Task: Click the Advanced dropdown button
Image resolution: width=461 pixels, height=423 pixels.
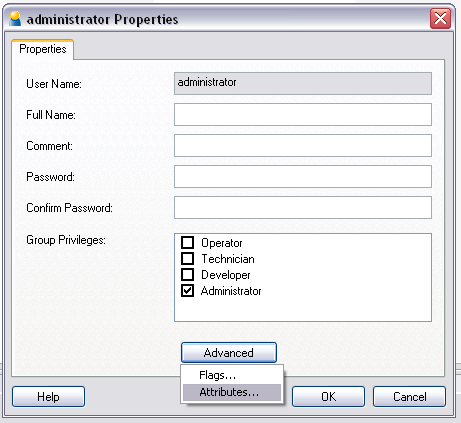Action: pyautogui.click(x=229, y=352)
